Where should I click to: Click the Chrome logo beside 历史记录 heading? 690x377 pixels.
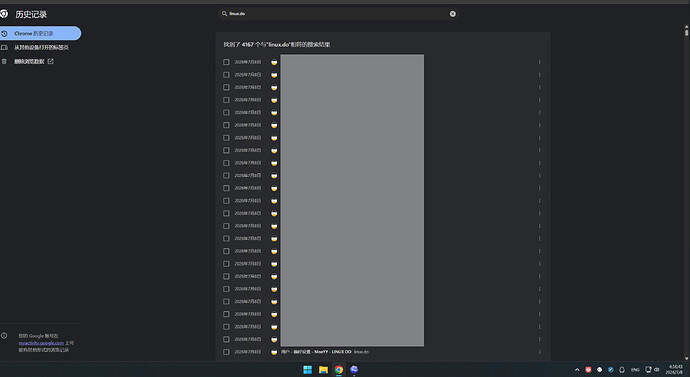tap(4, 14)
